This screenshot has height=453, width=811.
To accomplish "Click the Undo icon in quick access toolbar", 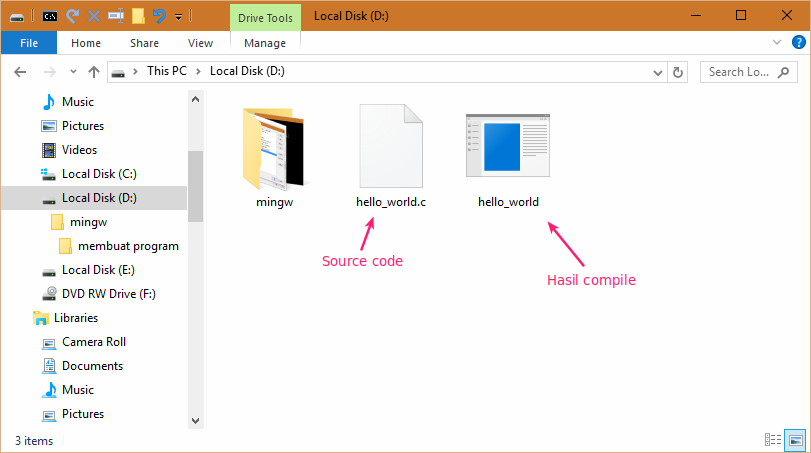I will 159,17.
